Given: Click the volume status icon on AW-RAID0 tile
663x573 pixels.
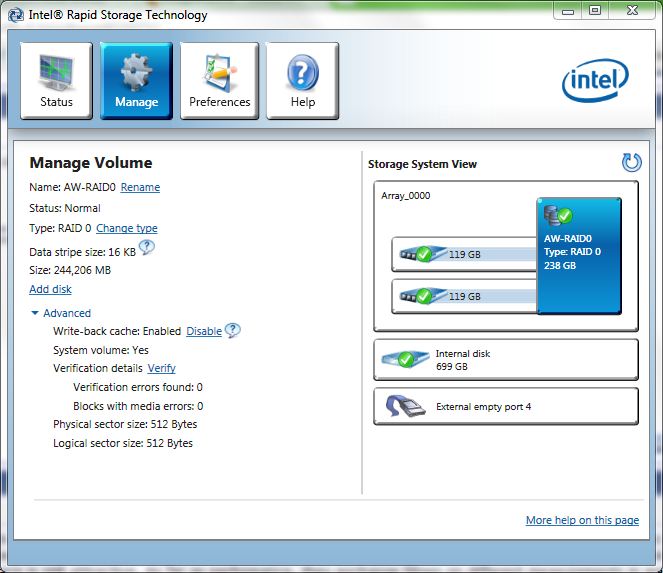Looking at the screenshot, I should [558, 215].
